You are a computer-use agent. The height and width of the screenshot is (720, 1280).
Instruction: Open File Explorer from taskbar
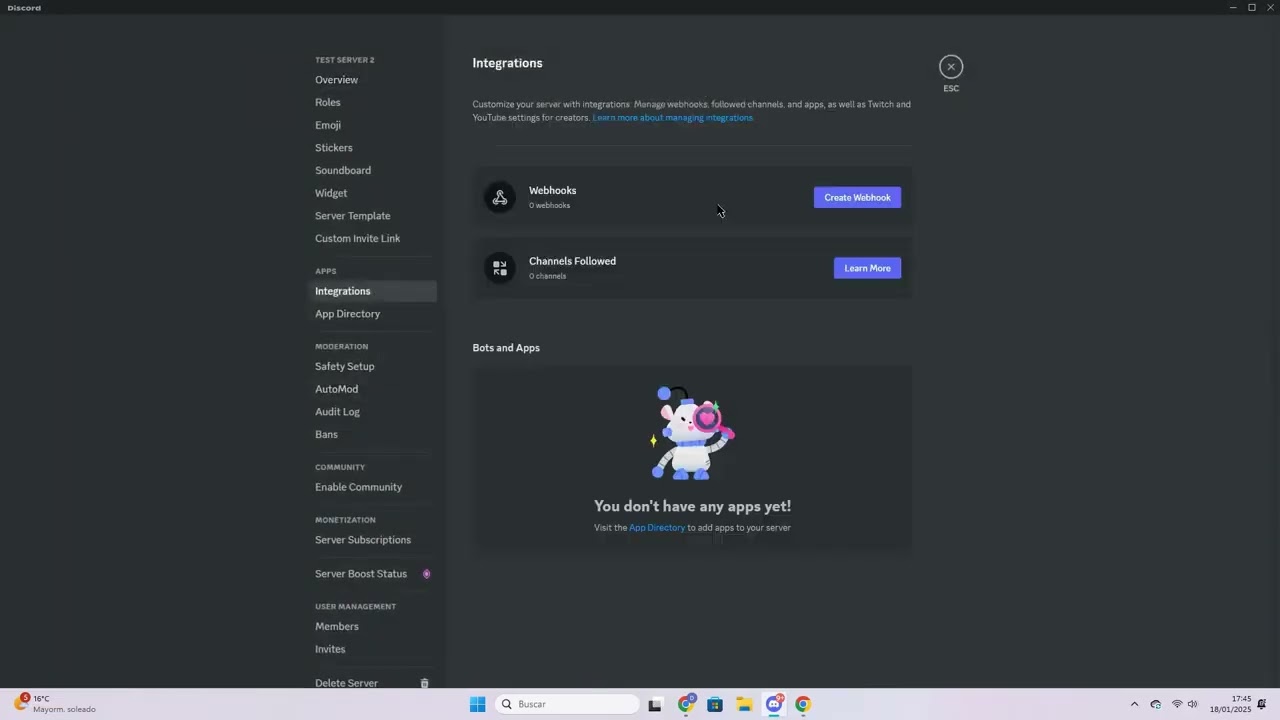point(744,704)
